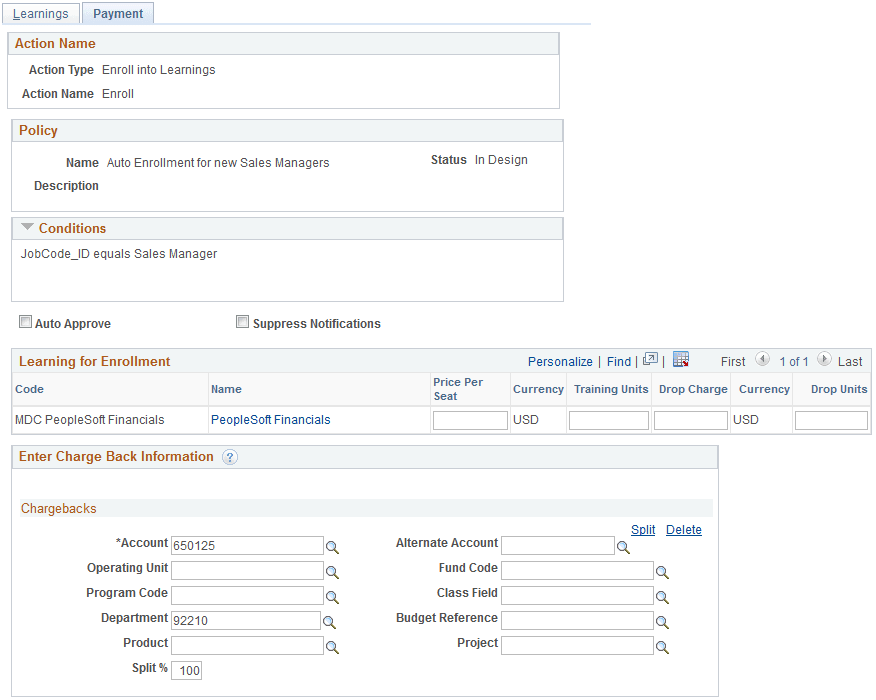Switch to the Learnings tab

click(41, 13)
